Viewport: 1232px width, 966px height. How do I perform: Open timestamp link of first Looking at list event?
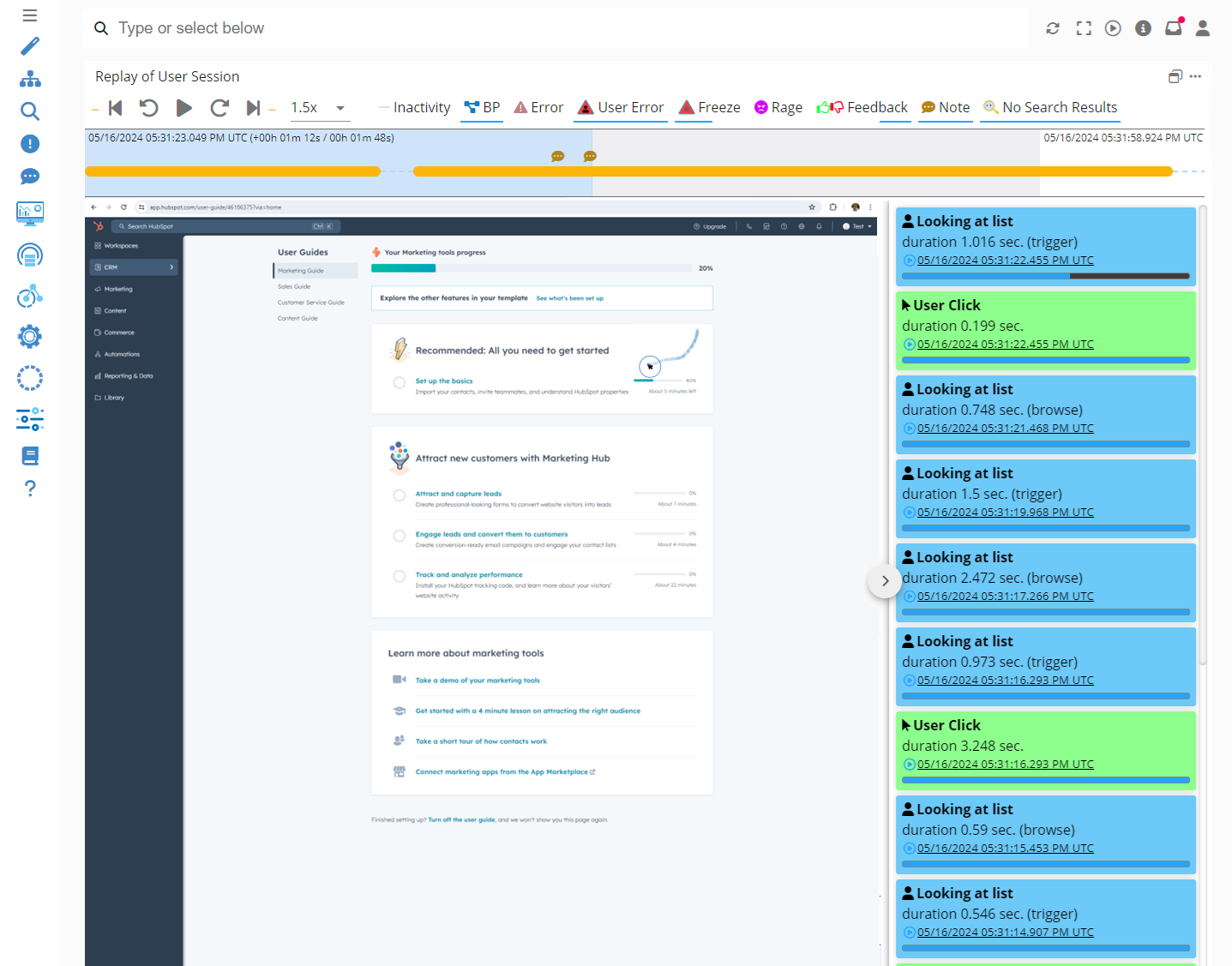[x=1005, y=260]
